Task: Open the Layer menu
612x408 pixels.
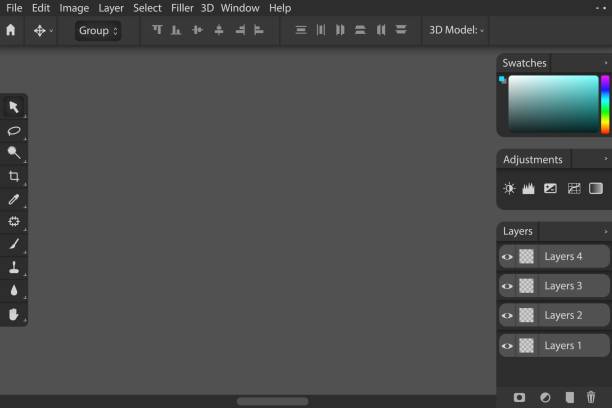Action: (x=111, y=8)
